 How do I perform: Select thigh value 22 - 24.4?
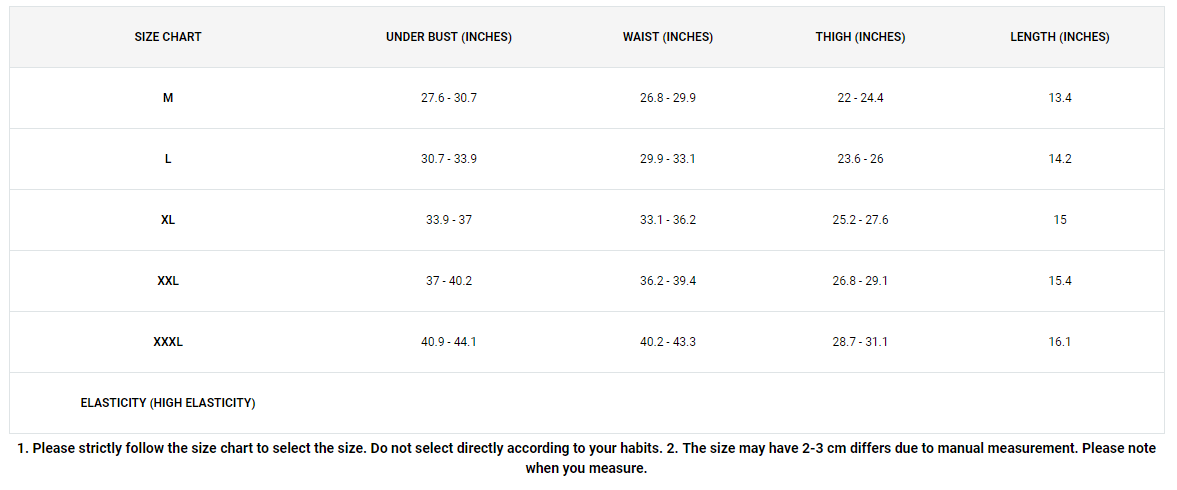point(860,98)
